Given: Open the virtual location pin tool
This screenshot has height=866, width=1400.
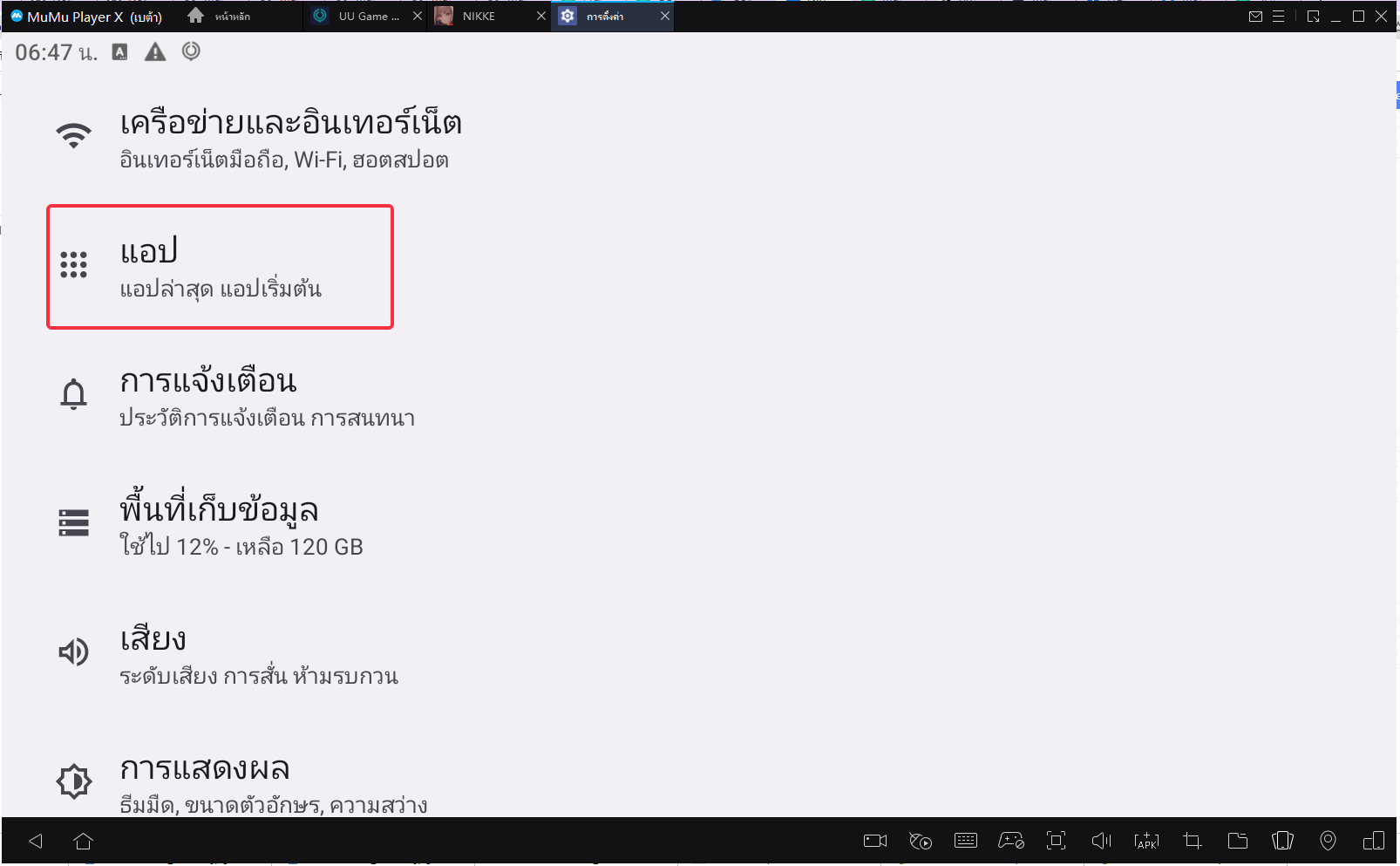Looking at the screenshot, I should point(1328,841).
